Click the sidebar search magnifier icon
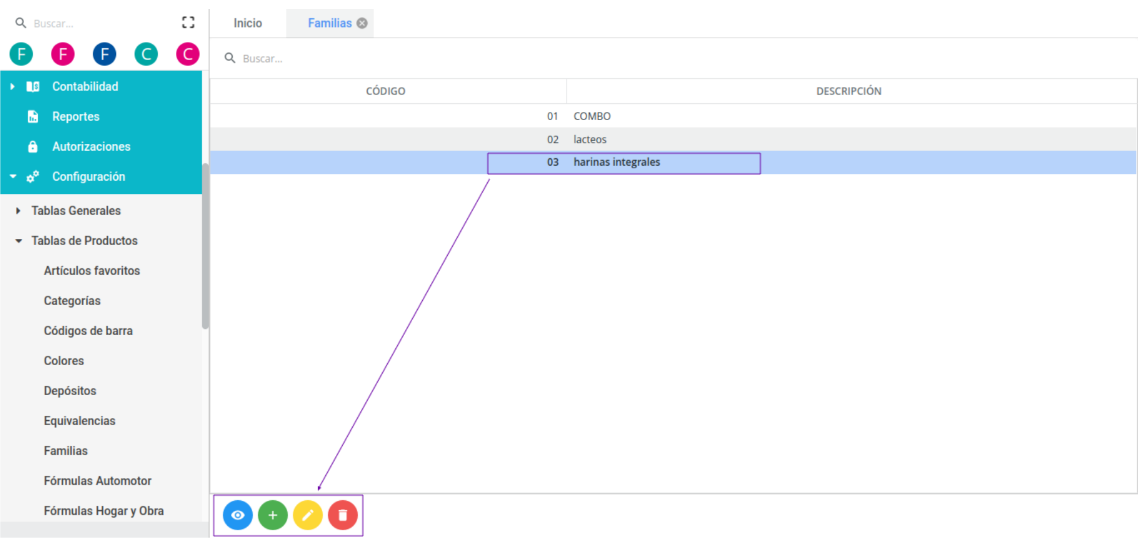Image resolution: width=1148 pixels, height=538 pixels. pyautogui.click(x=20, y=23)
